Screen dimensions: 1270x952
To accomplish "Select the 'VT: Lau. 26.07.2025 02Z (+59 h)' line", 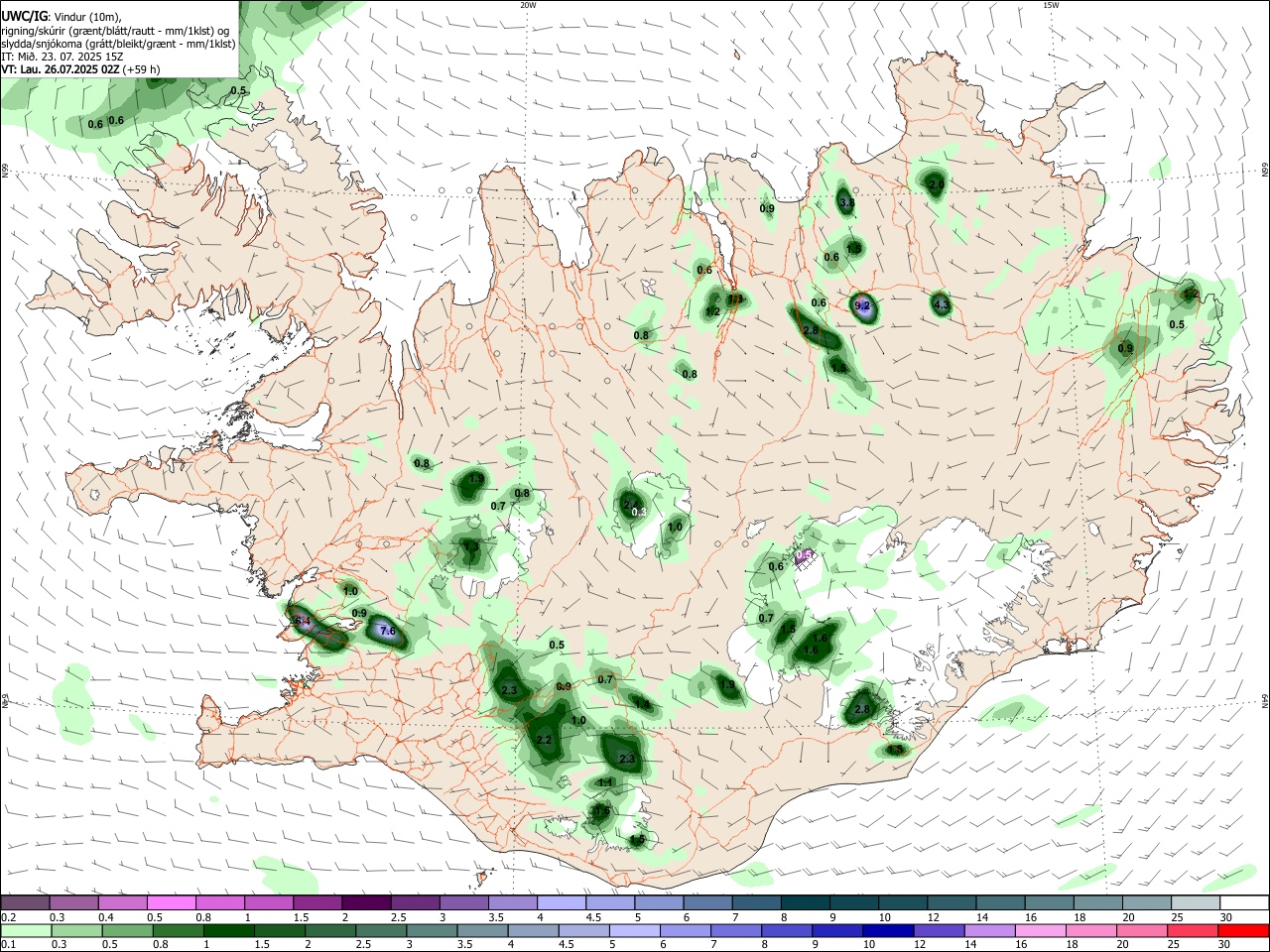I will (80, 69).
